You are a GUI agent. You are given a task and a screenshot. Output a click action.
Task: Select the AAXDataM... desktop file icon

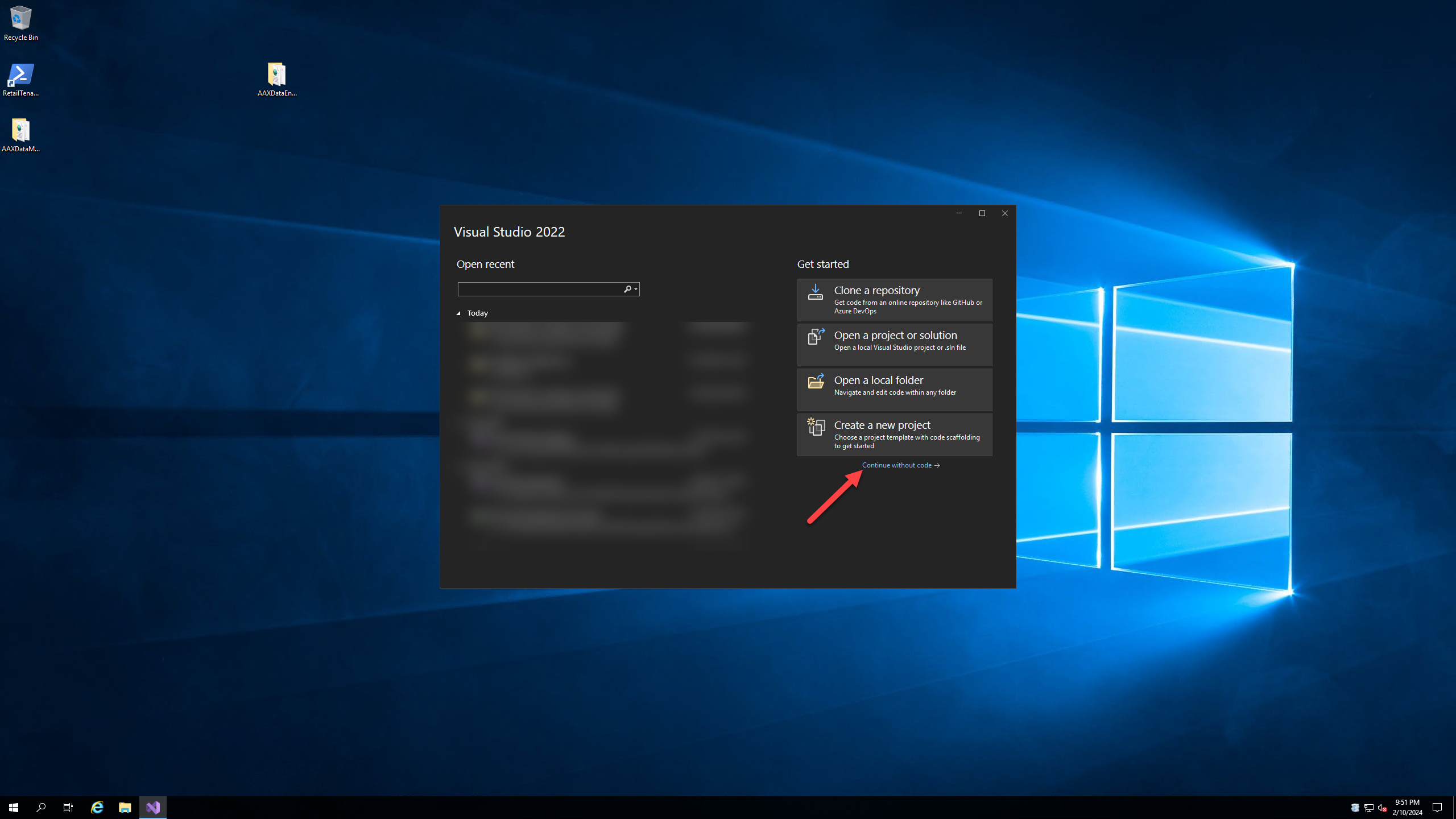[x=20, y=130]
